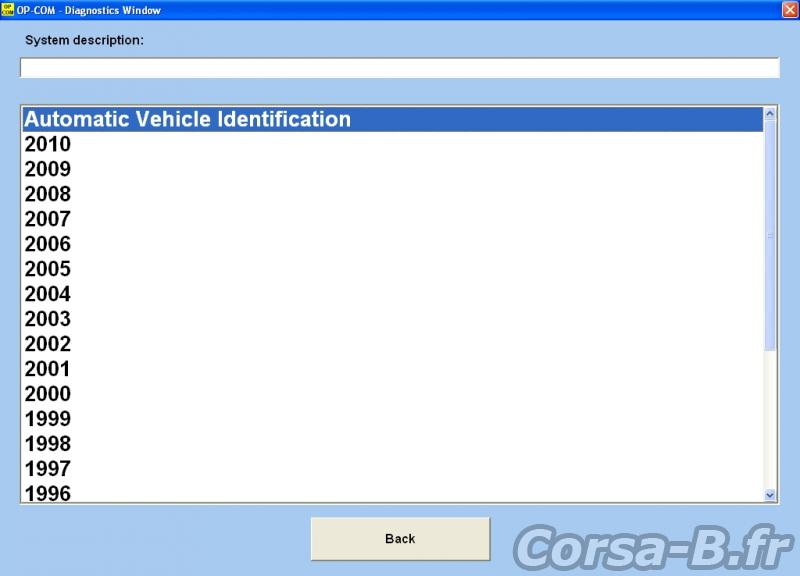
Task: Select Automatic Vehicle Identification entry
Action: (393, 119)
